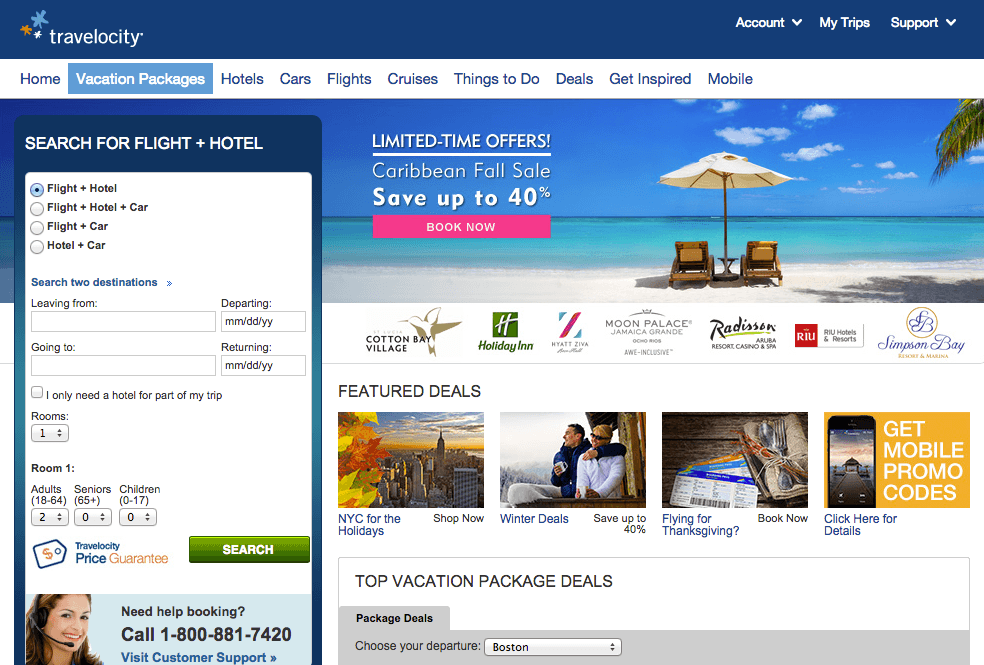Screen dimensions: 984x665
Task: Go to the Cruises navigation tab
Action: (412, 79)
